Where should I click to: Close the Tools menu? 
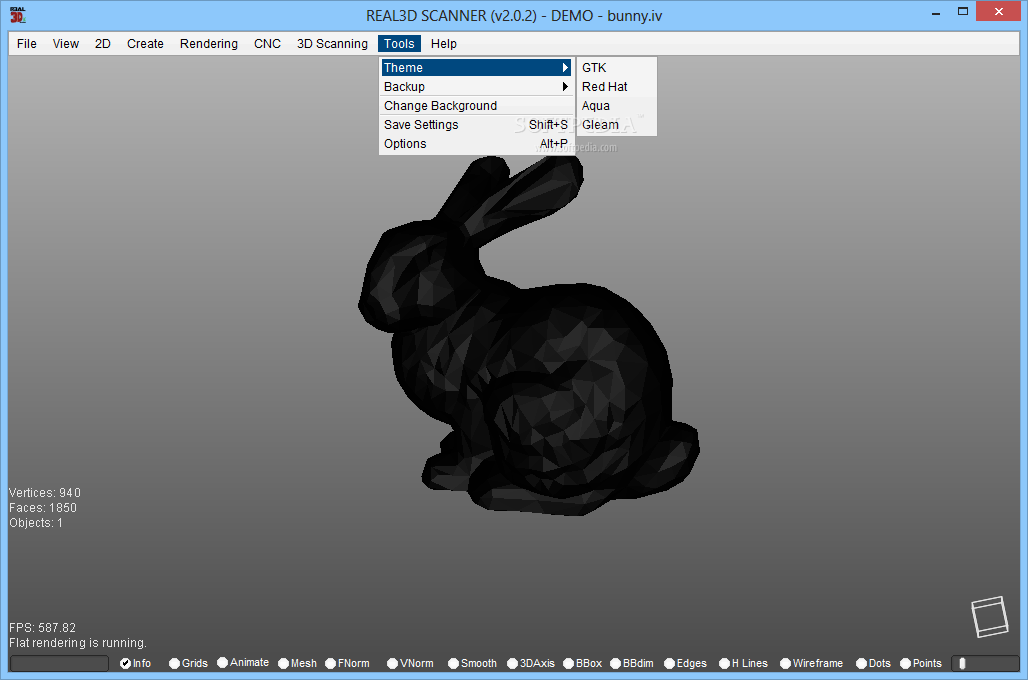coord(399,44)
